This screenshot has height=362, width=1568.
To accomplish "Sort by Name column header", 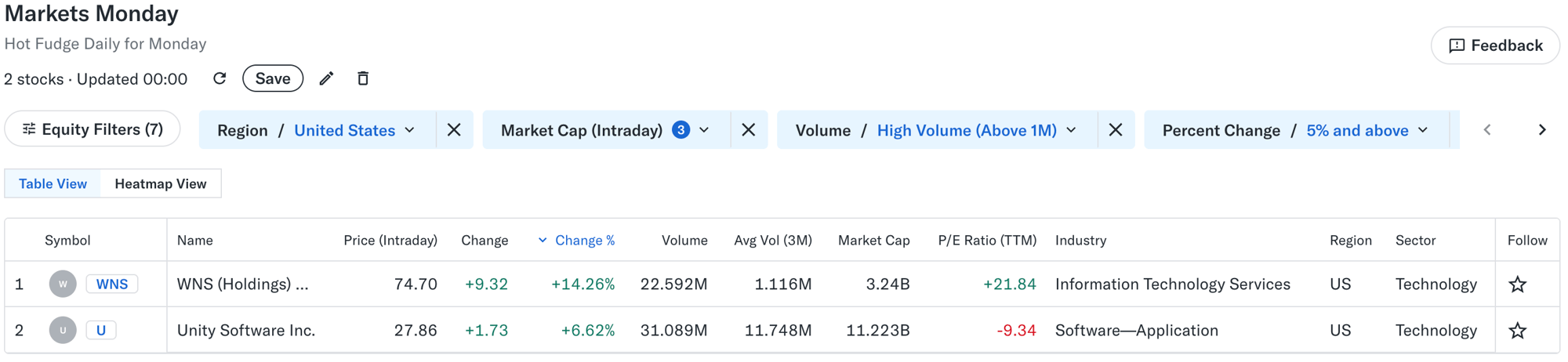I will coord(195,241).
